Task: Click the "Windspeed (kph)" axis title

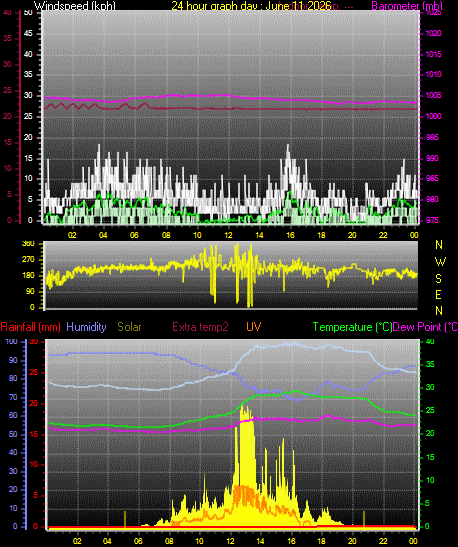Action: point(75,6)
